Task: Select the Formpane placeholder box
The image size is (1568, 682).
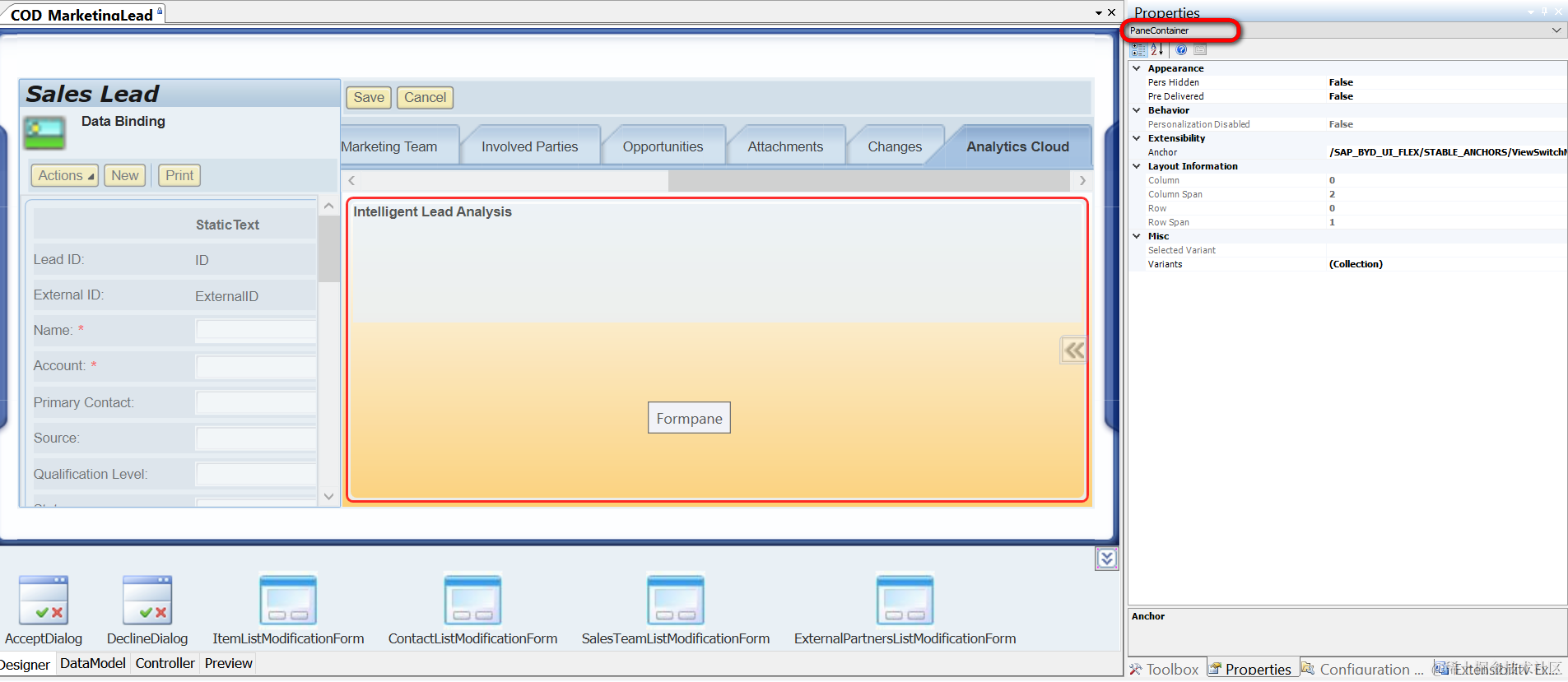Action: 689,418
